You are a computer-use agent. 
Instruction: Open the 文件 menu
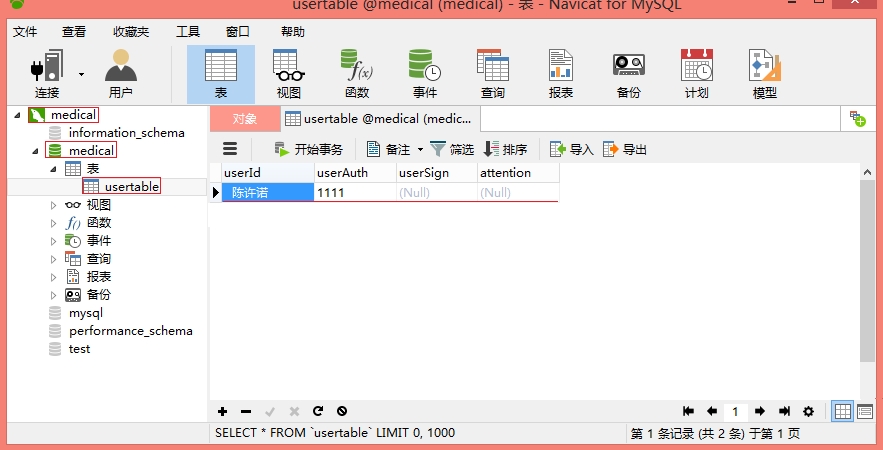point(25,32)
